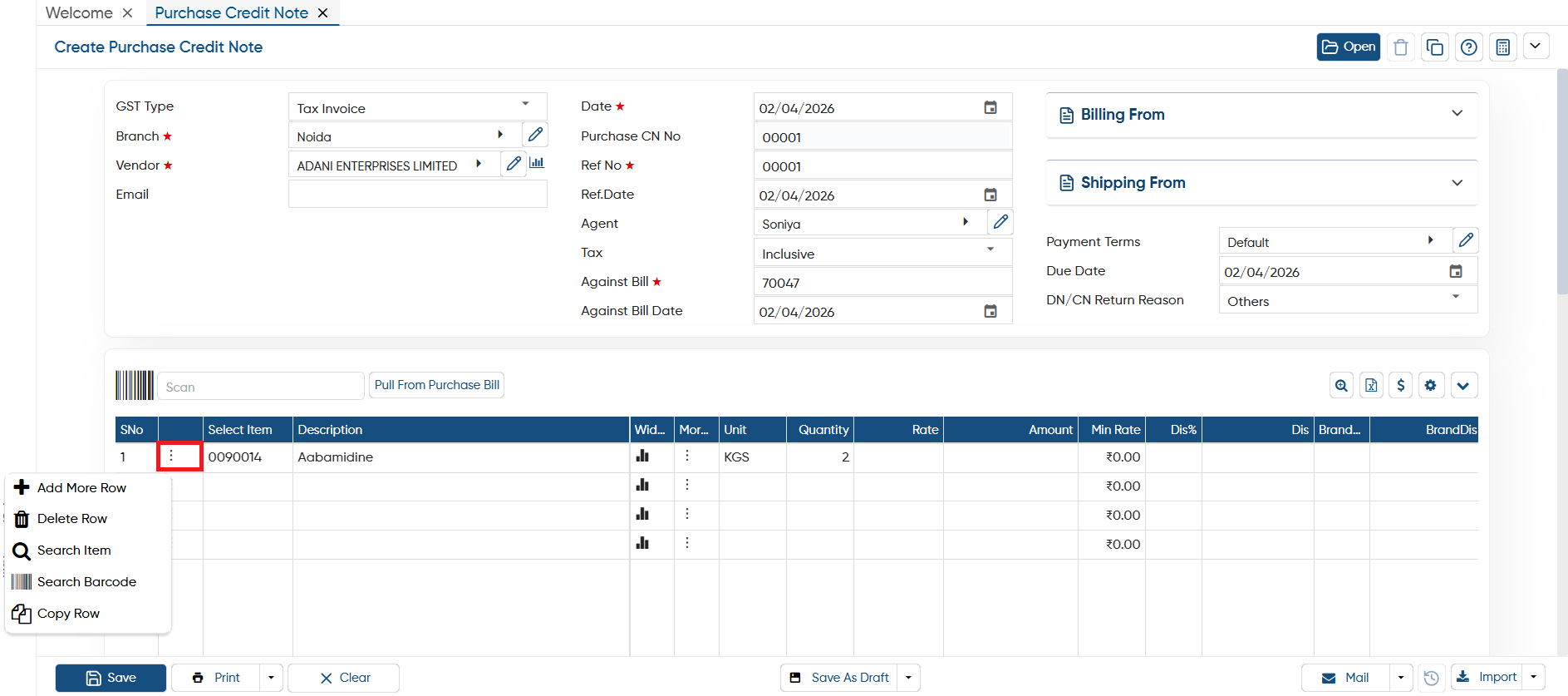Open the help question mark icon
Screen dimensions: 1568x696
[x=1468, y=47]
